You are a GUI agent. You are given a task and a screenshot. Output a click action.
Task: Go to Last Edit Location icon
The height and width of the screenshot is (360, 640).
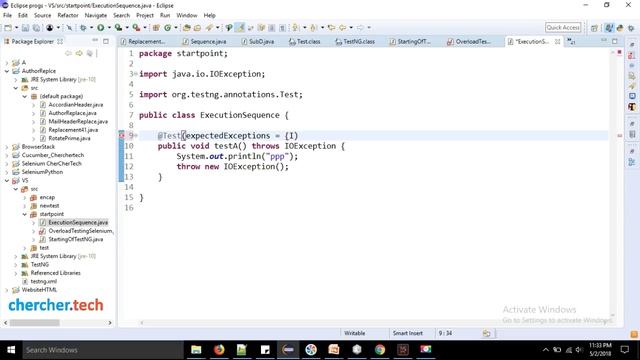(x=331, y=28)
